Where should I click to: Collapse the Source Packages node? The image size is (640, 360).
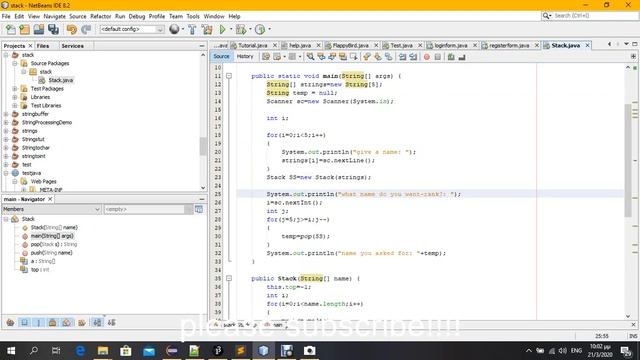15,63
